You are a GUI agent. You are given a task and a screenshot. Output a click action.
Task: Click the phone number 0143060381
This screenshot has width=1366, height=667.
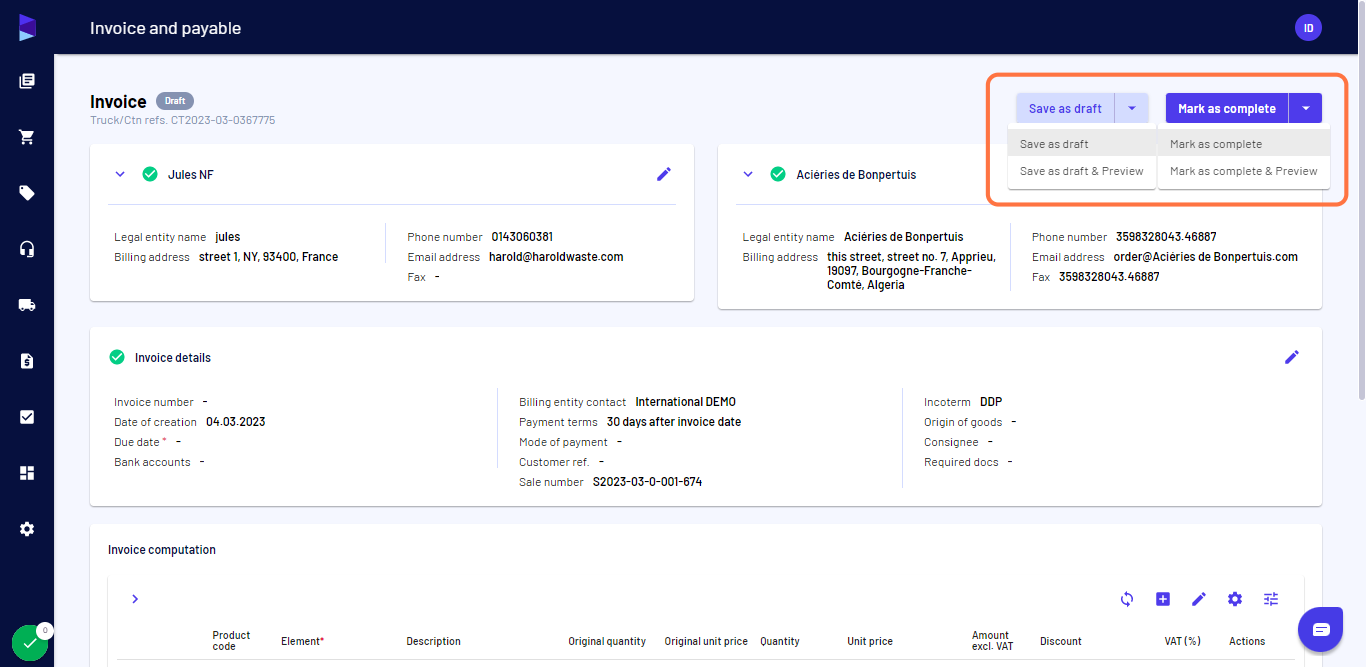click(522, 237)
